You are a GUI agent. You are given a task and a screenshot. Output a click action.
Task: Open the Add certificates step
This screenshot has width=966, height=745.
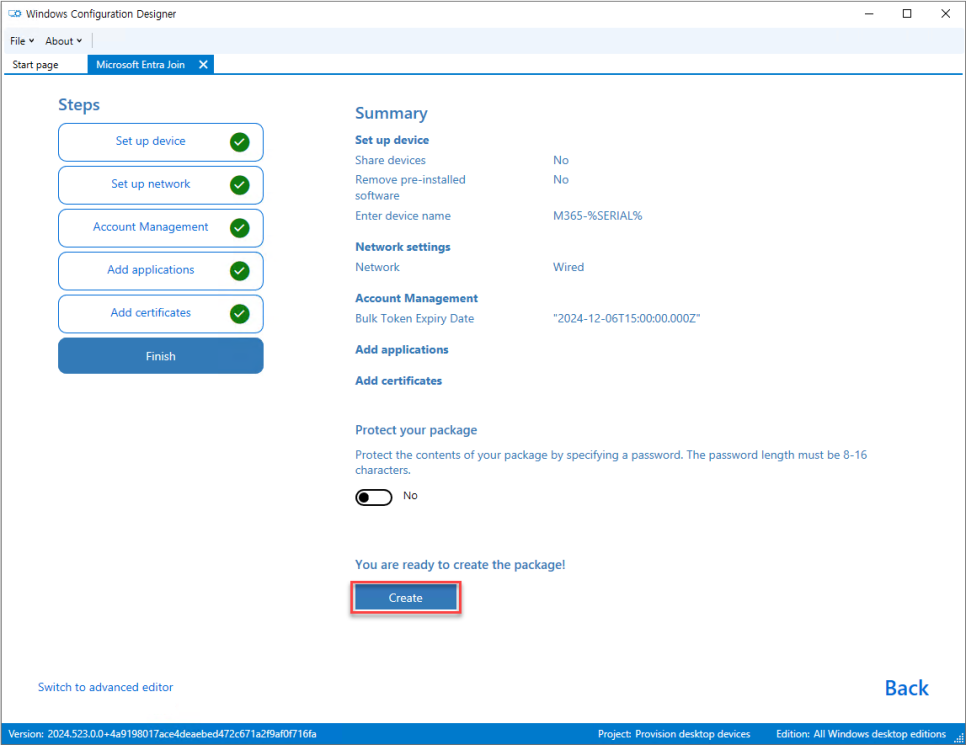click(161, 314)
